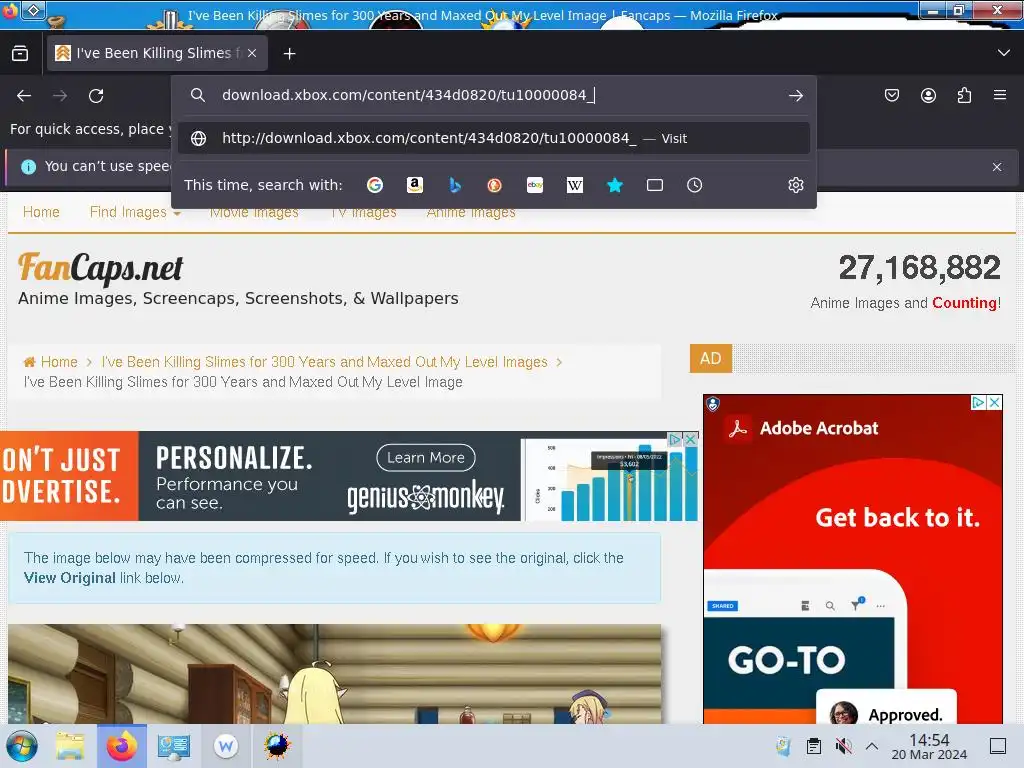Open the clipboard tray icon

click(814, 746)
